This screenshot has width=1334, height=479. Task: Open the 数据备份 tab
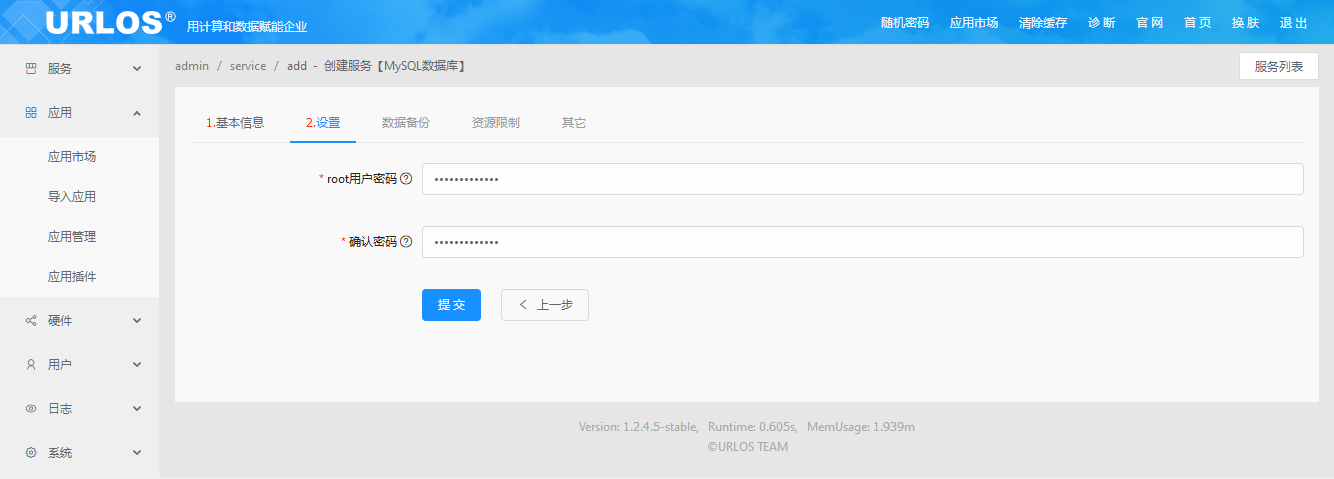405,123
